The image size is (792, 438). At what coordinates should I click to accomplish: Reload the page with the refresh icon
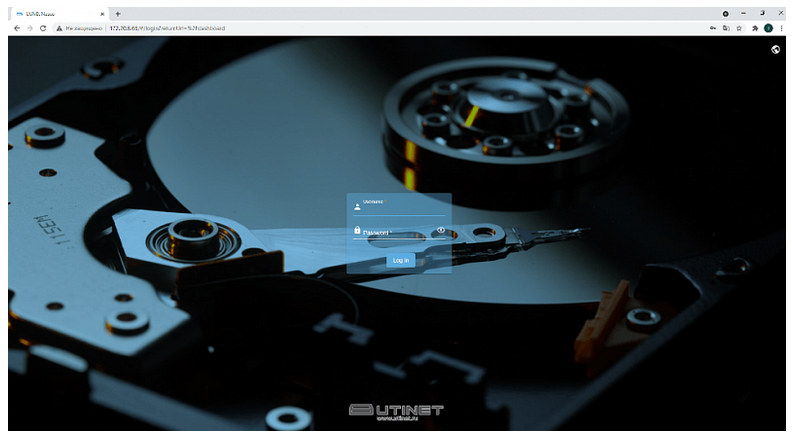[x=43, y=28]
